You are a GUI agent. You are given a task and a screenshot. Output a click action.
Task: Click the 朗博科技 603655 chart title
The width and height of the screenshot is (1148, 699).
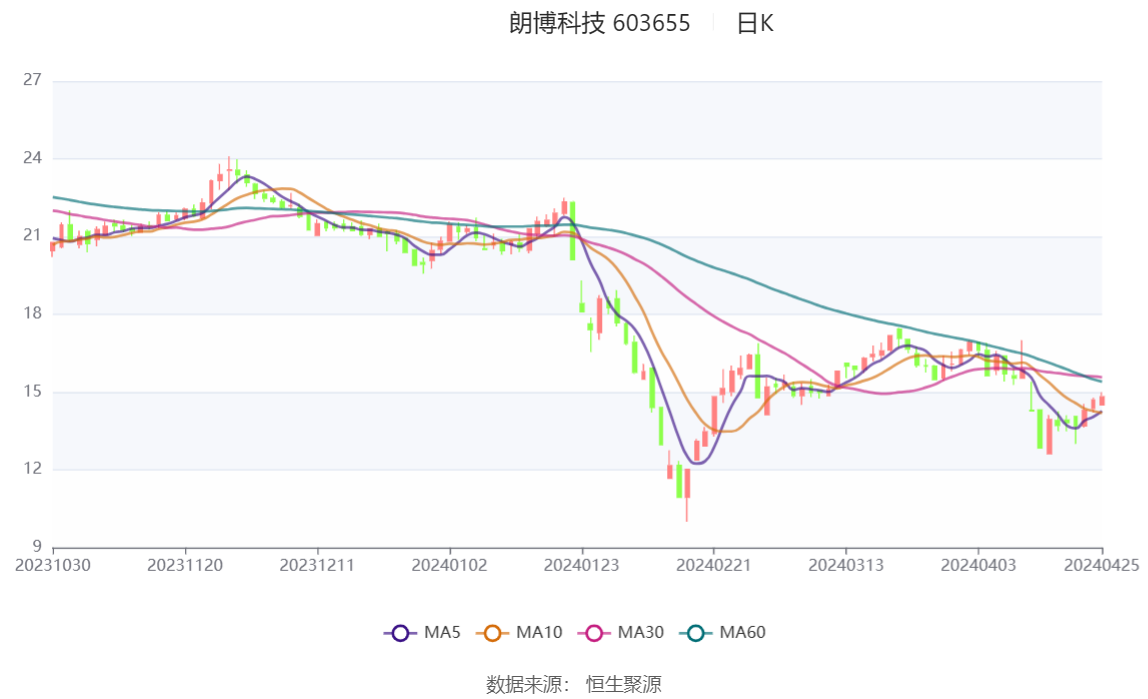pos(599,24)
